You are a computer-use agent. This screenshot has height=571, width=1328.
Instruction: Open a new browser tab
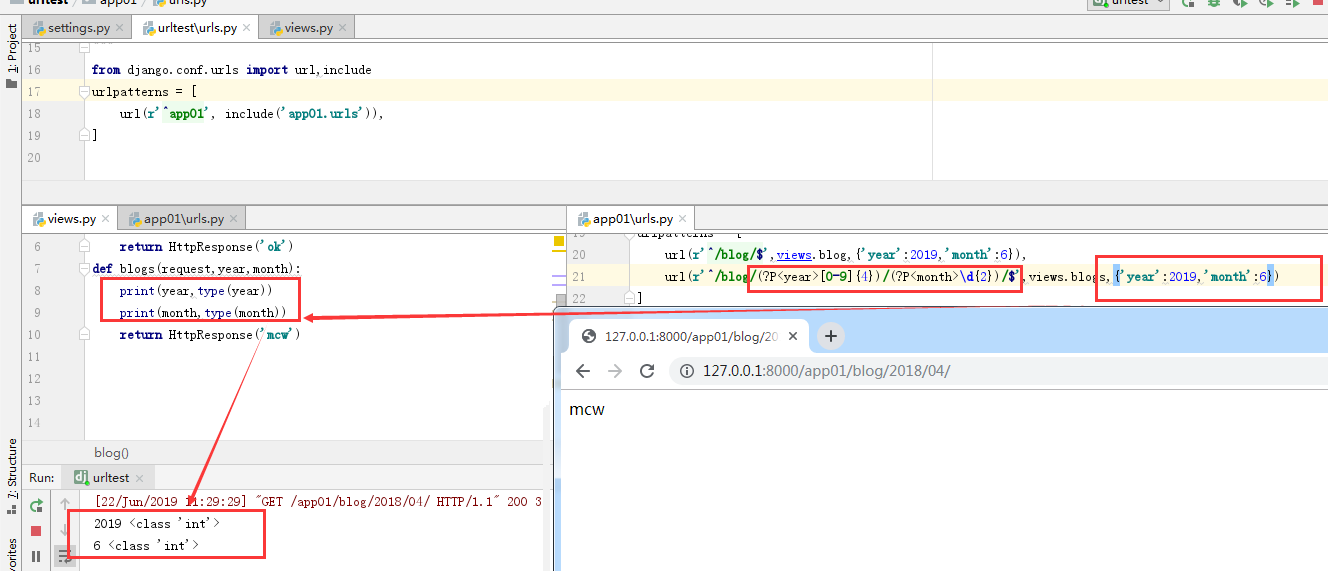click(x=831, y=336)
